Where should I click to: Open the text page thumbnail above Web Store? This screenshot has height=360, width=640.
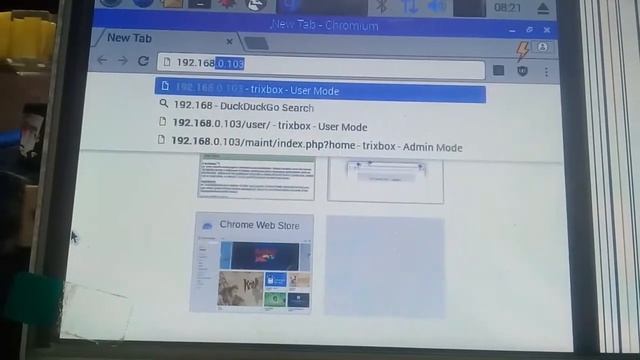pyautogui.click(x=256, y=177)
